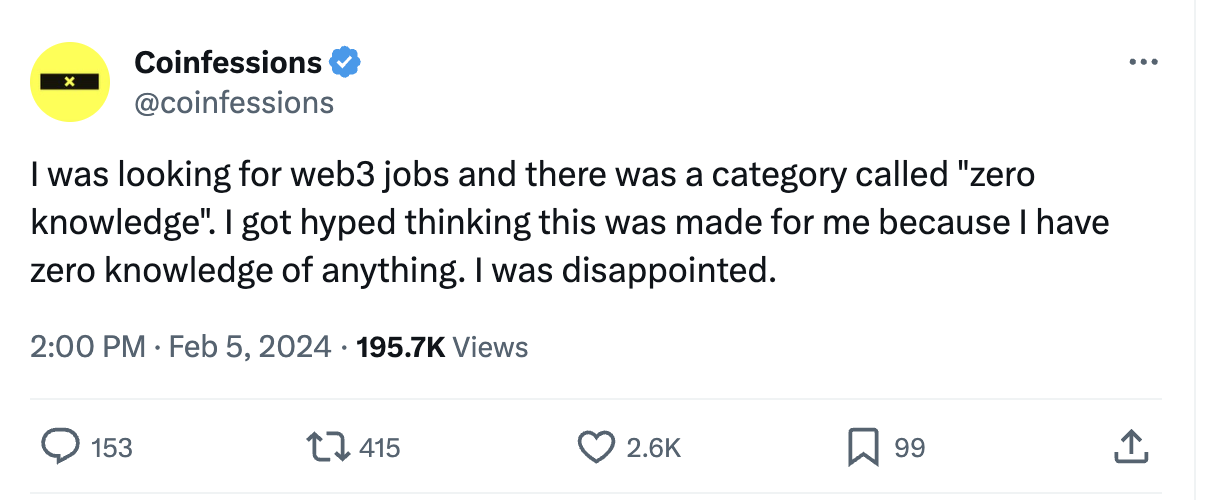
Task: Bookmark this tweet with the bookmark icon
Action: [863, 447]
